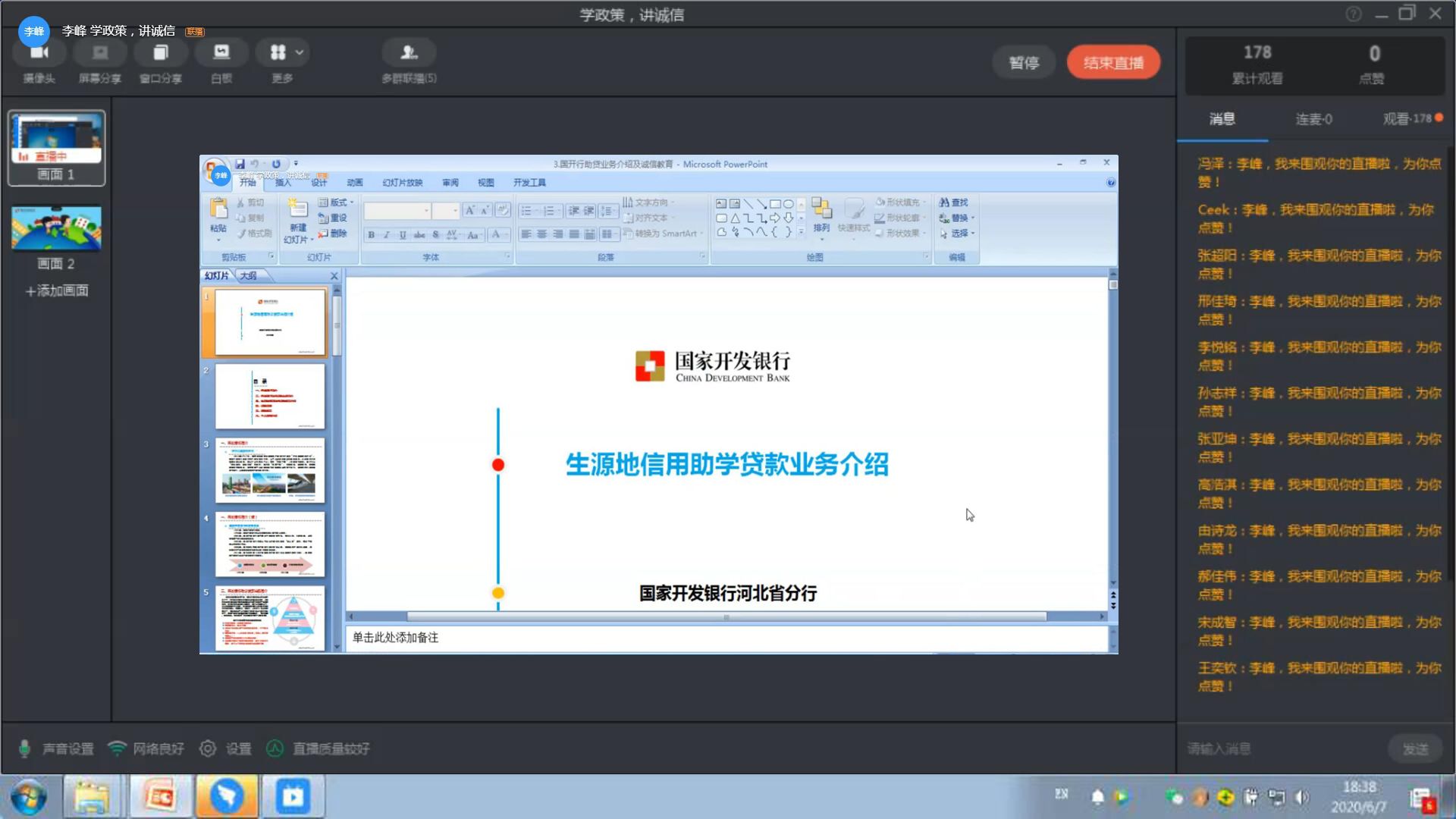This screenshot has width=1456, height=819.
Task: Open font color picker
Action: pos(498,235)
